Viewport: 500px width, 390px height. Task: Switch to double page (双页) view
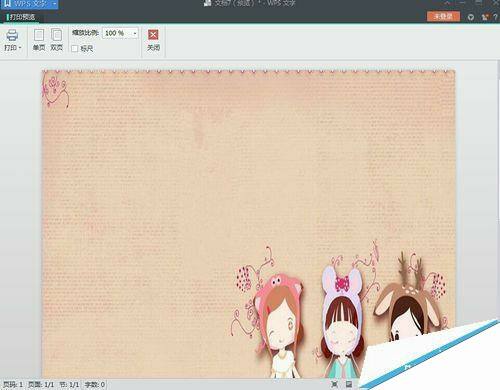tap(56, 40)
